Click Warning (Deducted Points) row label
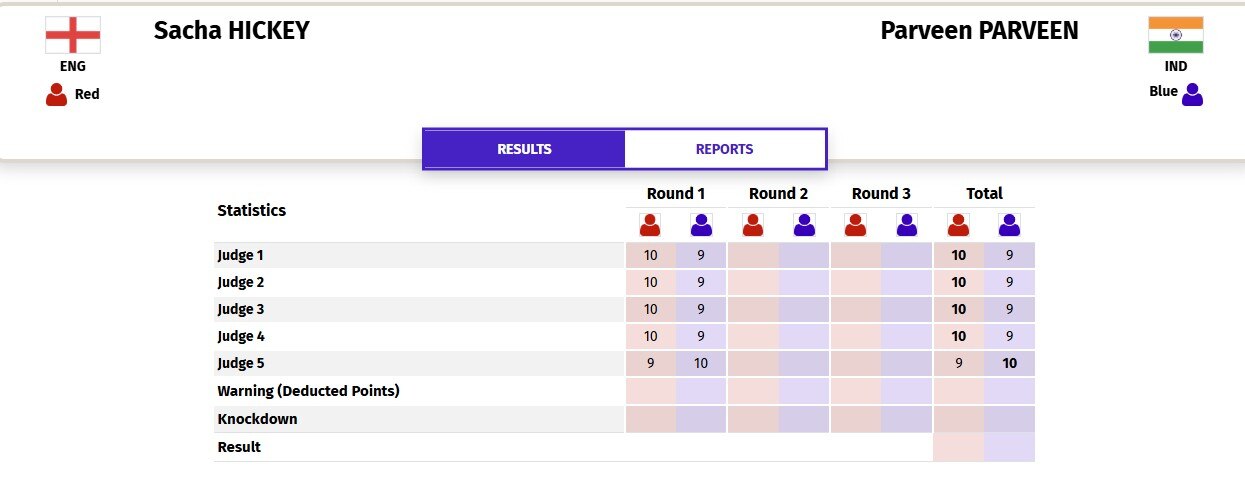1245x488 pixels. (308, 391)
